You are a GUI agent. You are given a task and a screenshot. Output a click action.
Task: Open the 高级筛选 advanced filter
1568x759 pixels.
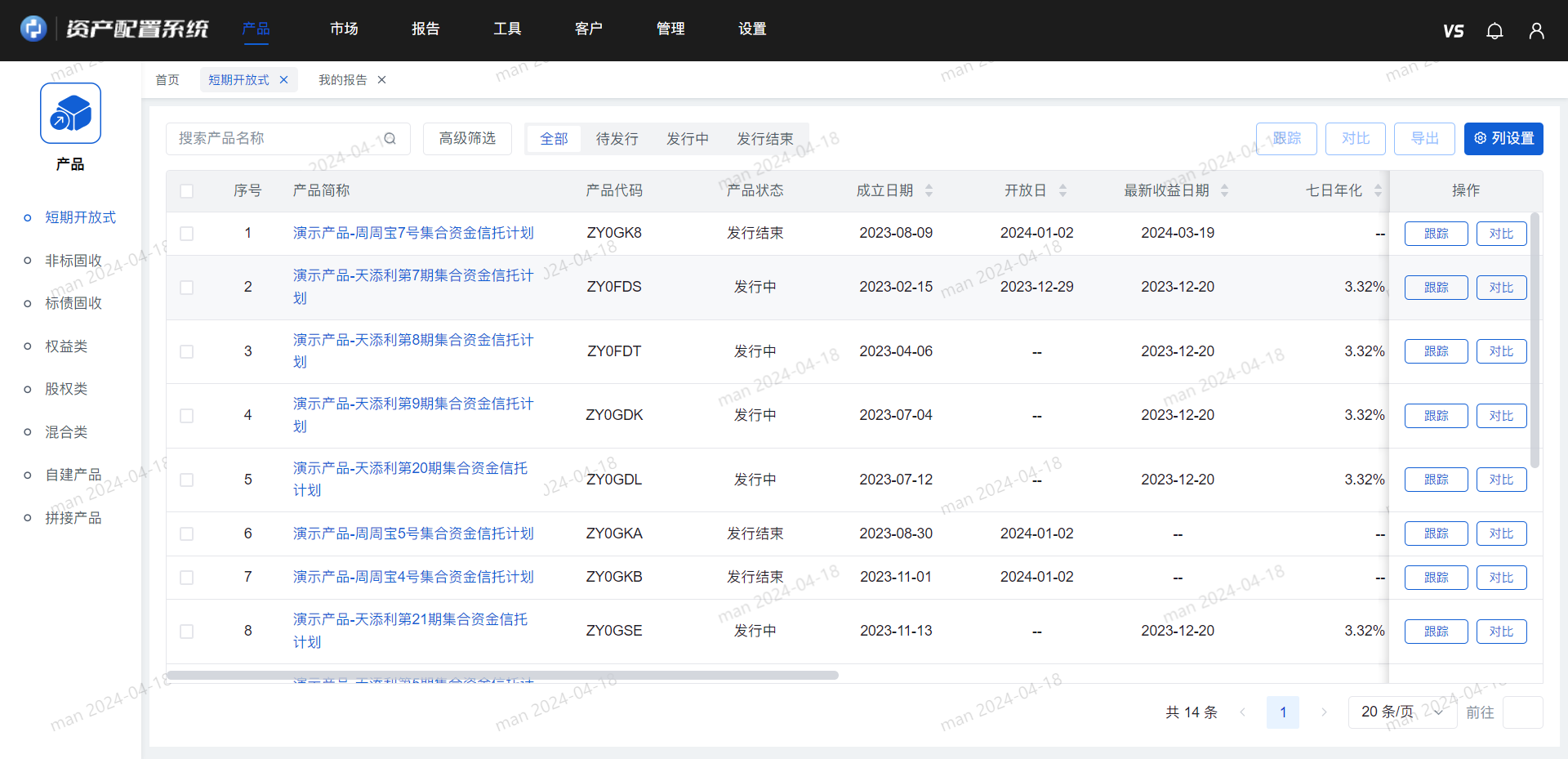pos(467,139)
